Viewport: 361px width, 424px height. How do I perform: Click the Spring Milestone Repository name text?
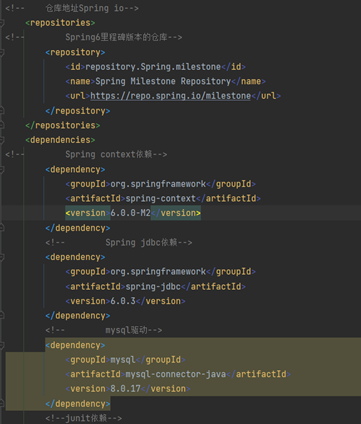(163, 81)
